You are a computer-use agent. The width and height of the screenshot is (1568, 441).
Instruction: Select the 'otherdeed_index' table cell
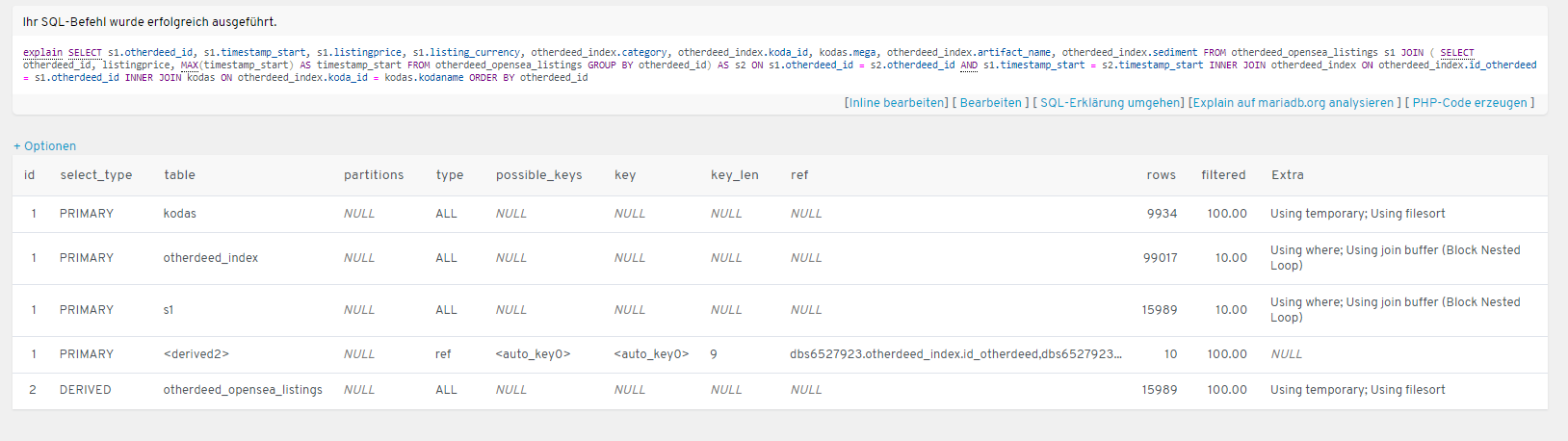coord(211,258)
